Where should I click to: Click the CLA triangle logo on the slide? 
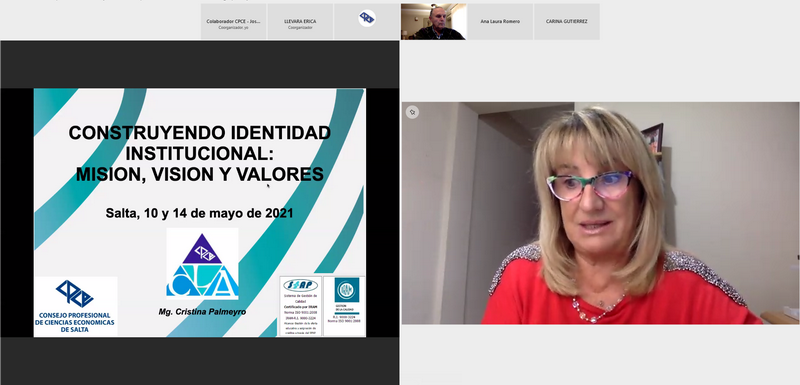point(202,264)
